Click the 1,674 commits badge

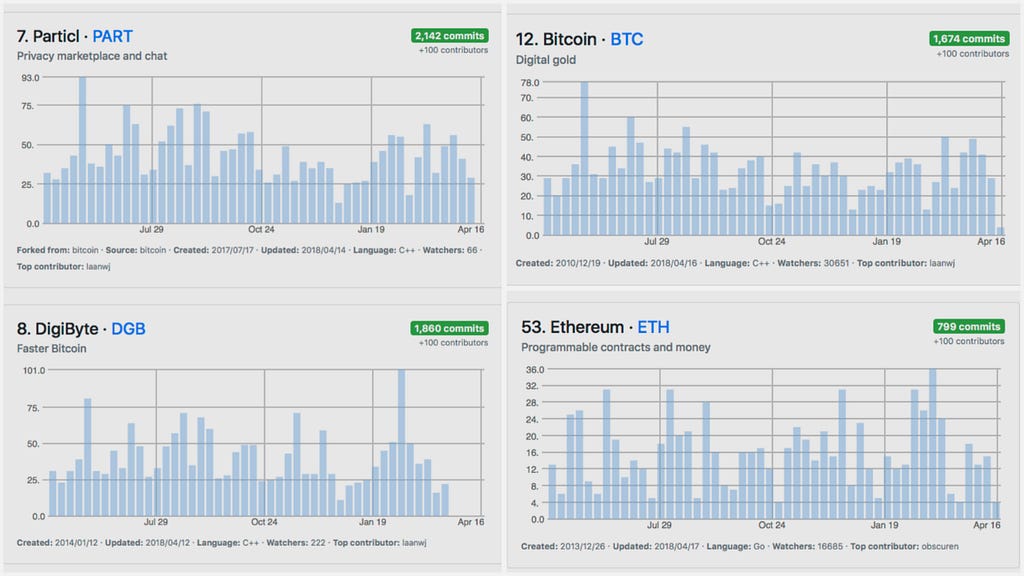pos(968,39)
